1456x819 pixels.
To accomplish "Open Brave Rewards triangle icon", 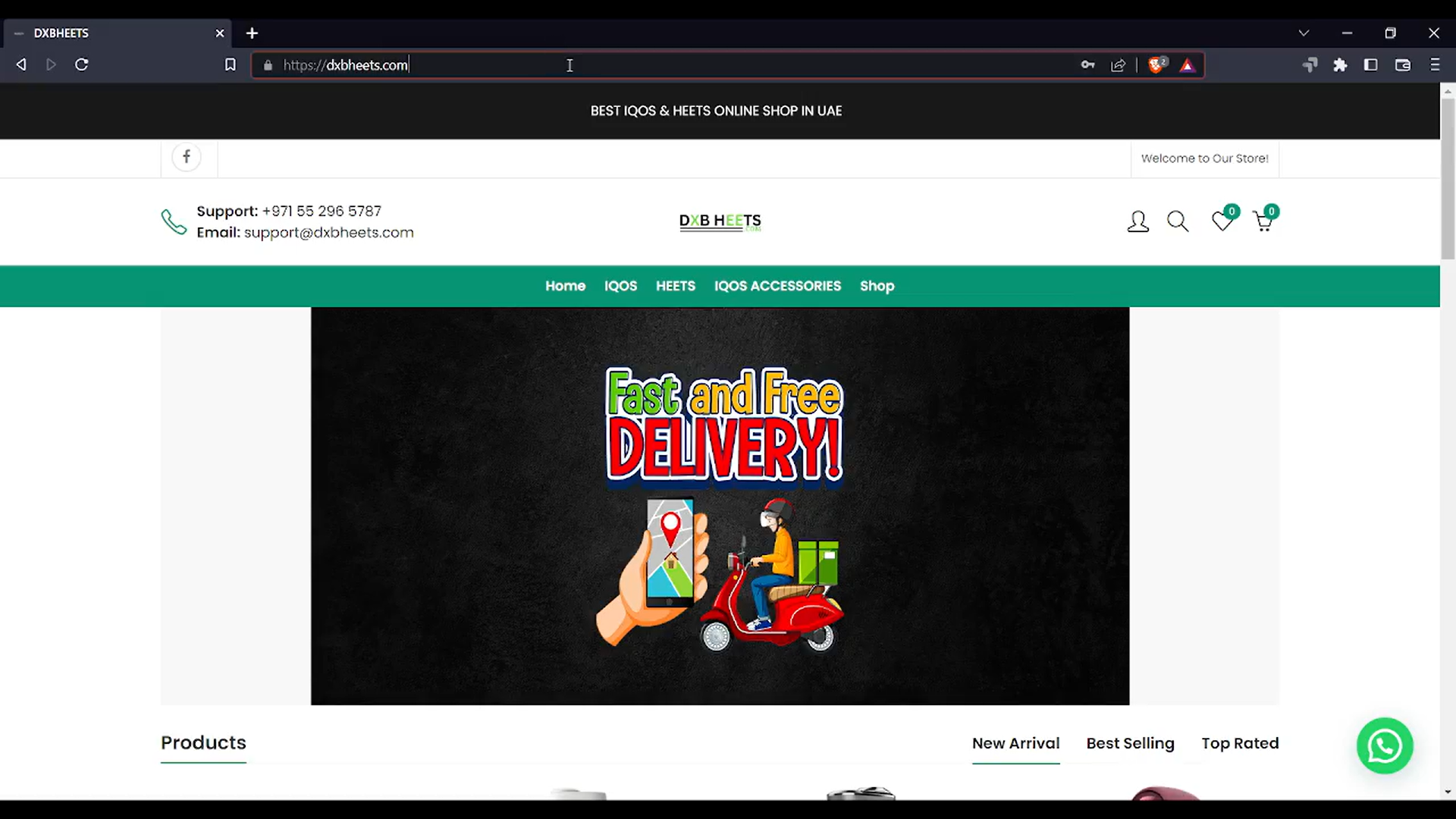I will (1188, 65).
